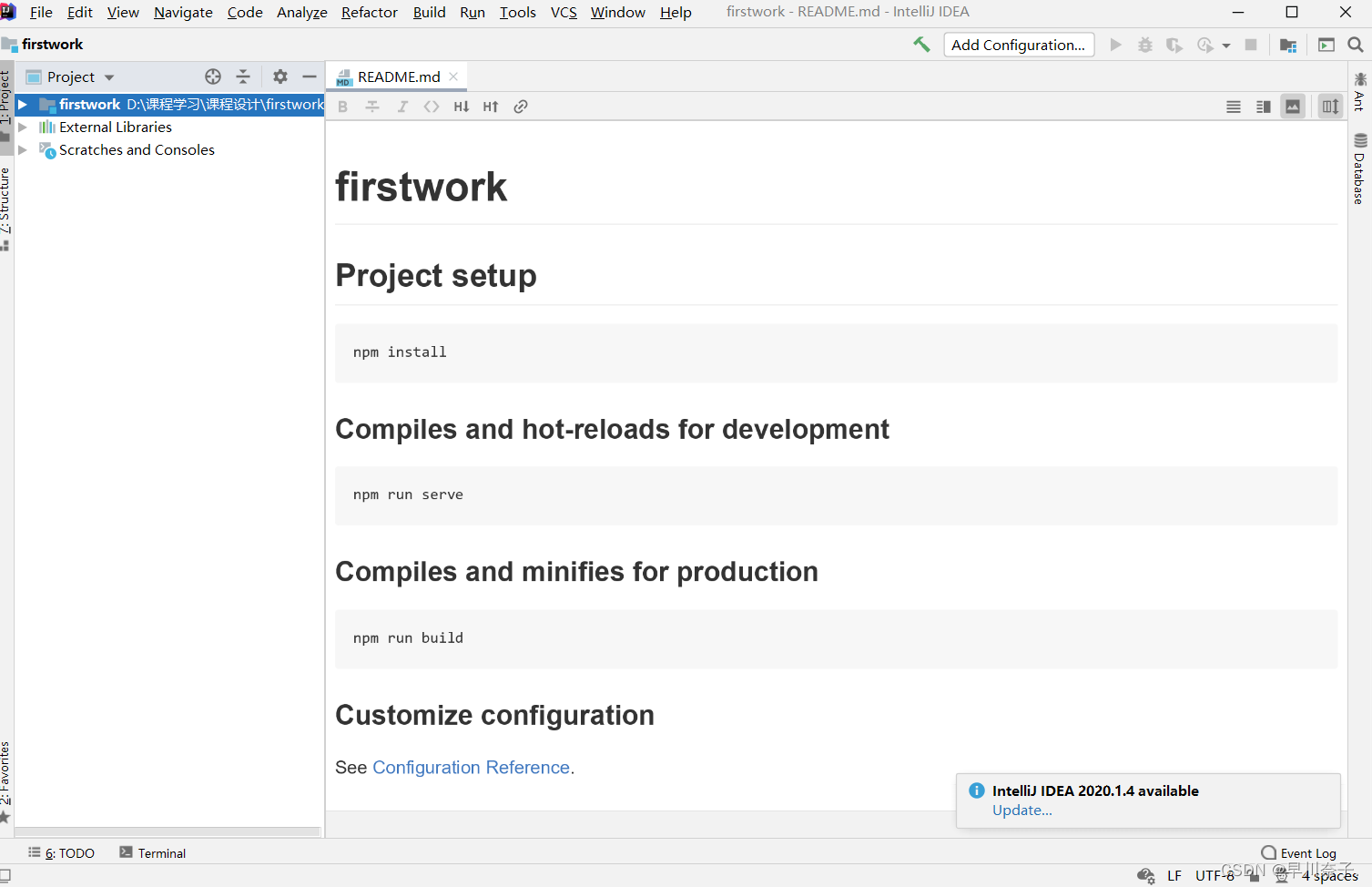Apply italic formatting in editor toolbar
1372x887 pixels.
[x=402, y=107]
